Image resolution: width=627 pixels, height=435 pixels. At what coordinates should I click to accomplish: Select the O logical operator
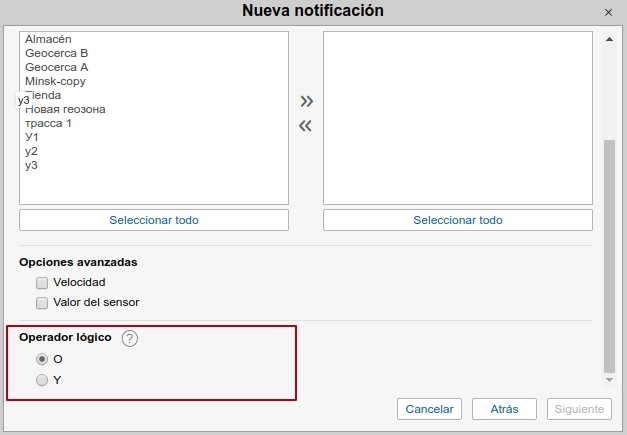tap(41, 359)
